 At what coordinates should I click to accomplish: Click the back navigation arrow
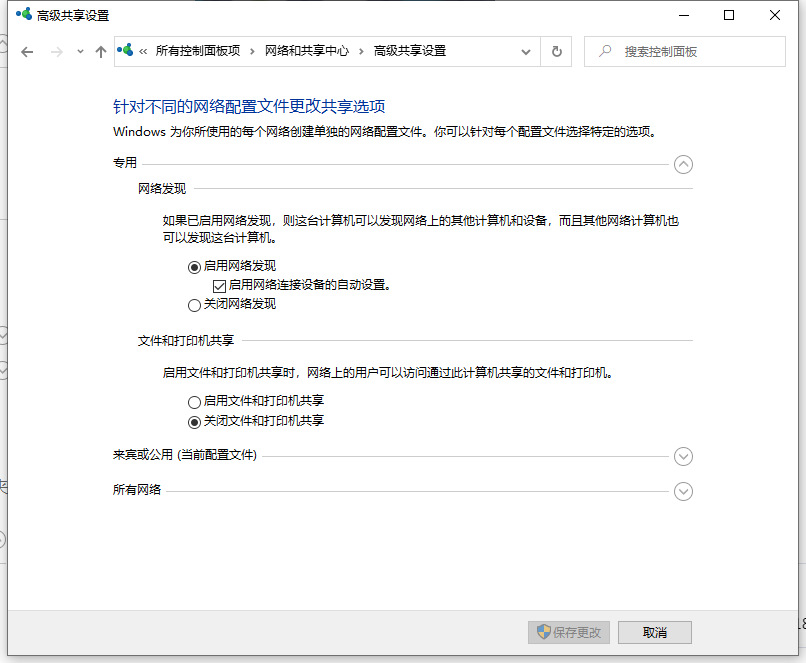(27, 52)
